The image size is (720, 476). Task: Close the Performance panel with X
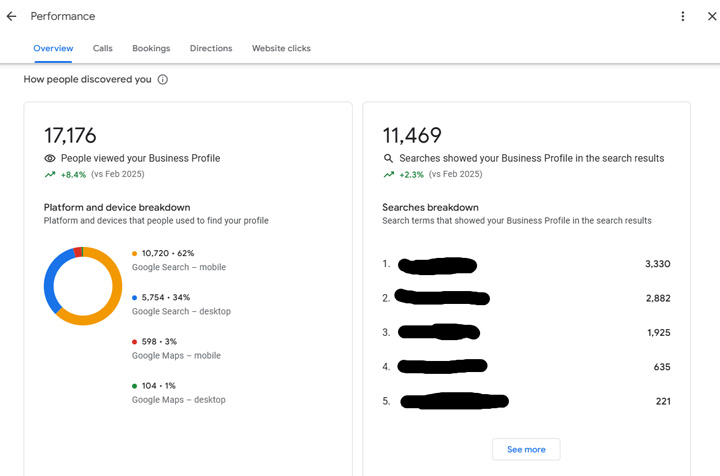click(711, 17)
